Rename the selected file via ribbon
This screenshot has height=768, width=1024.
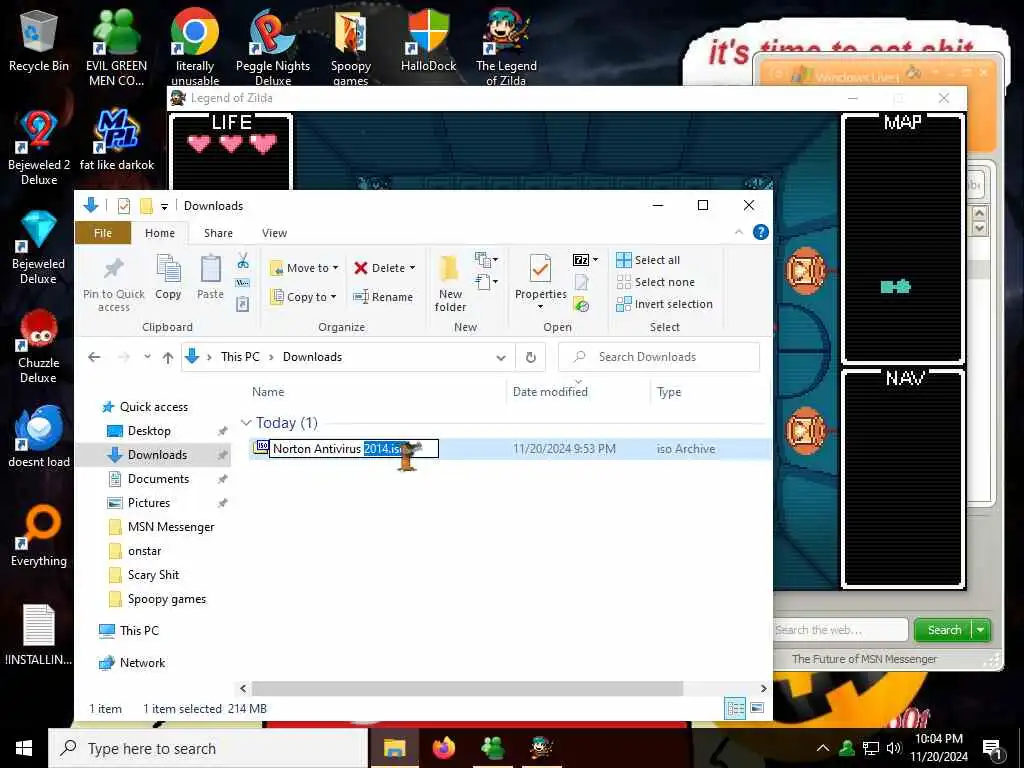point(383,297)
